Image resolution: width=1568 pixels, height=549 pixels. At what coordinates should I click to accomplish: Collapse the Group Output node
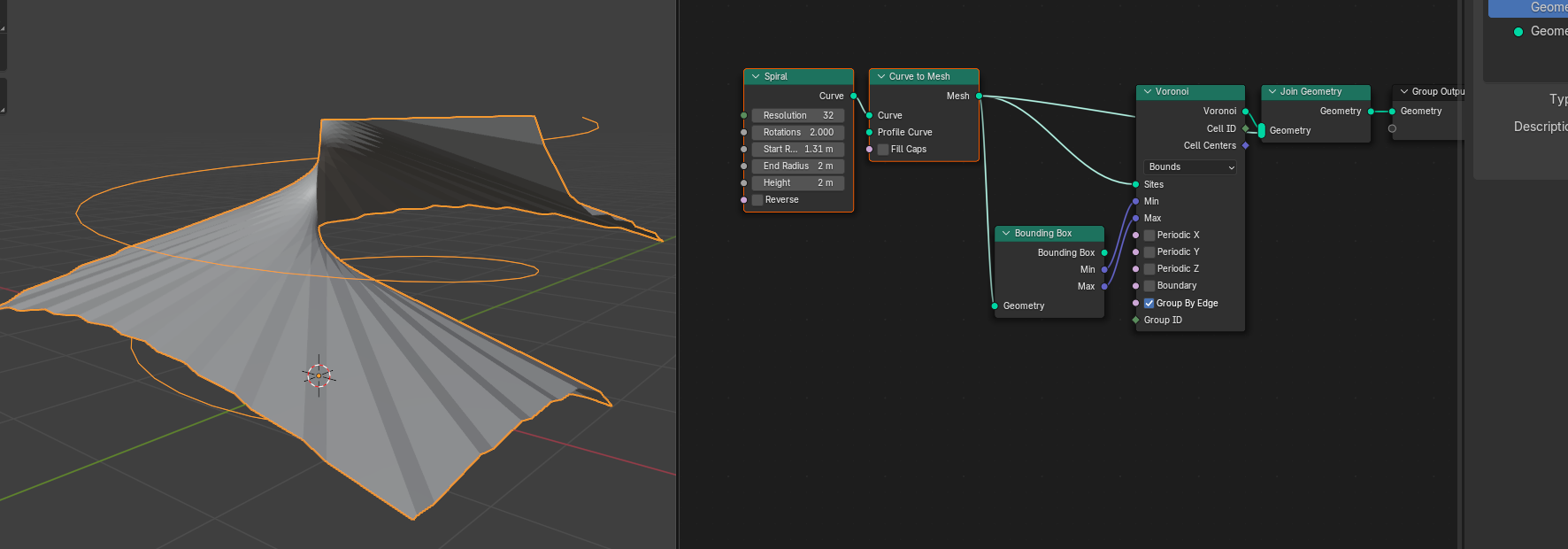pos(1404,92)
